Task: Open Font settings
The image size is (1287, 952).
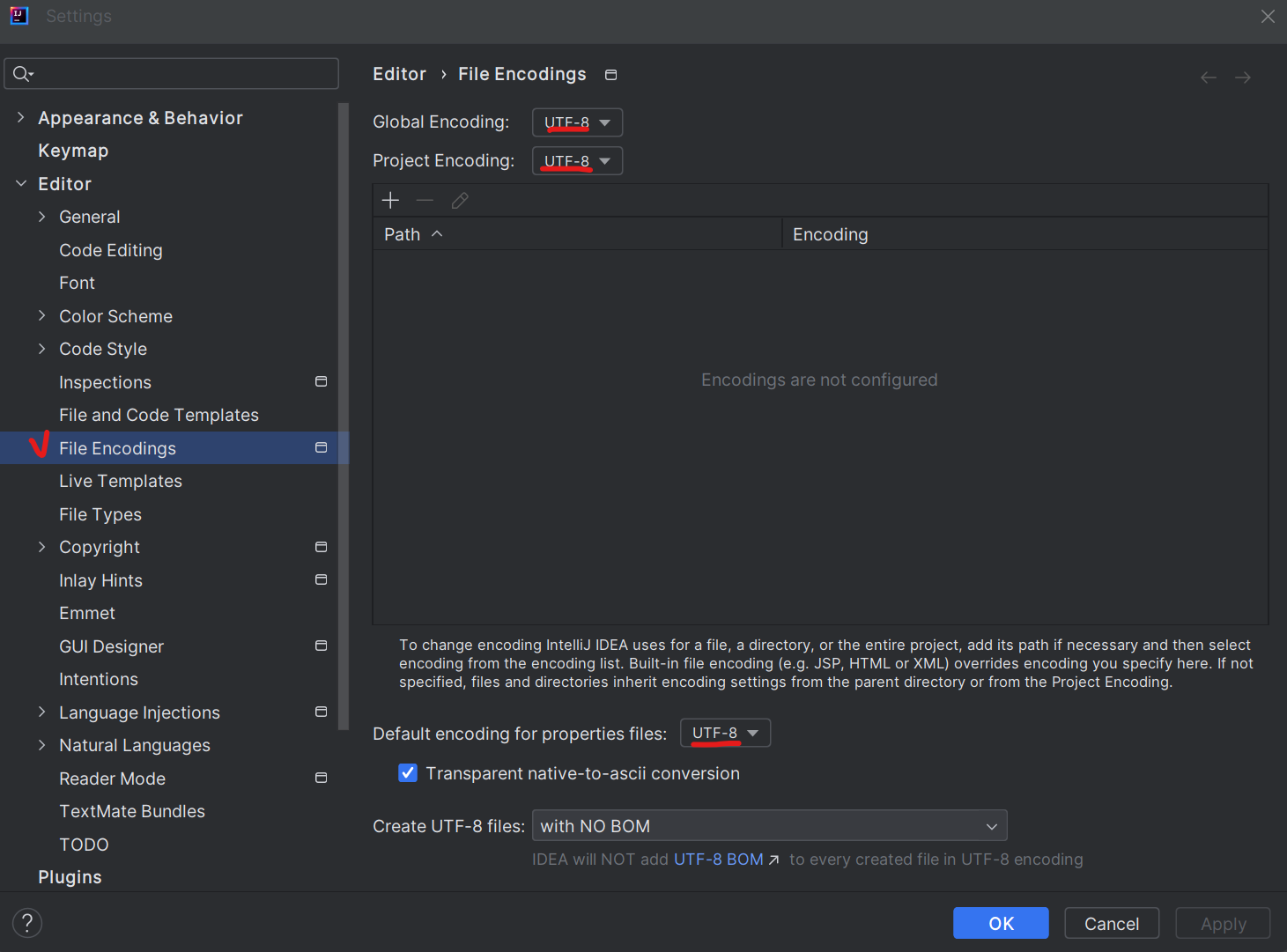Action: coord(77,283)
